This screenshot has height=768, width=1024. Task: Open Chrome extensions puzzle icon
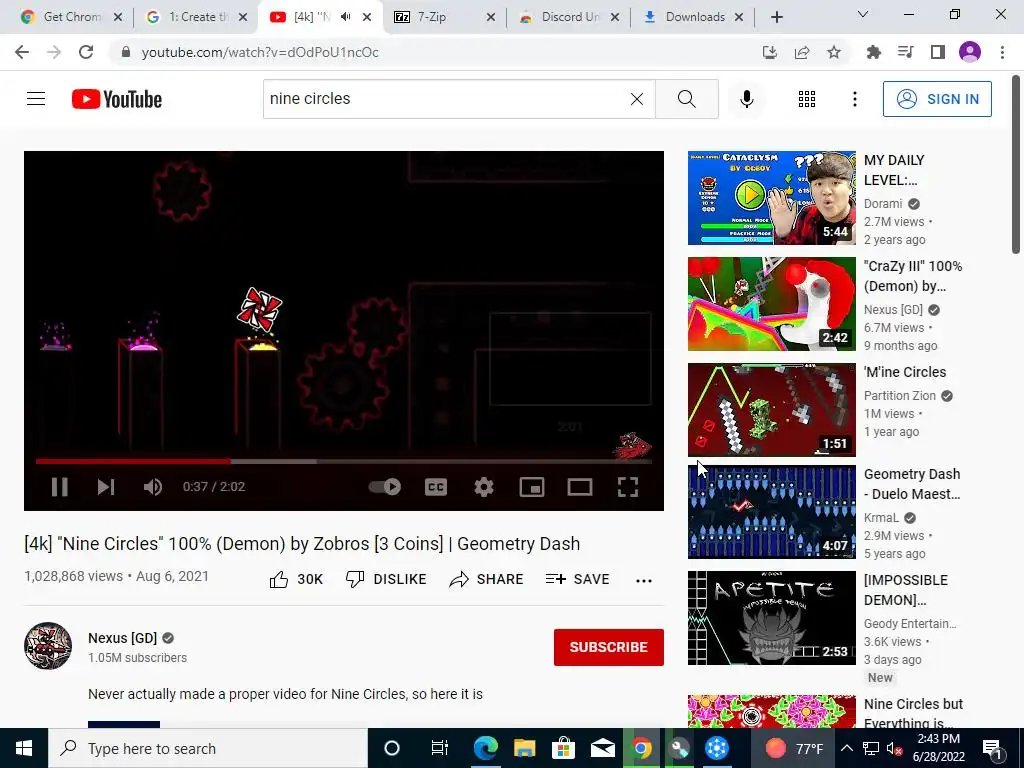pos(874,52)
